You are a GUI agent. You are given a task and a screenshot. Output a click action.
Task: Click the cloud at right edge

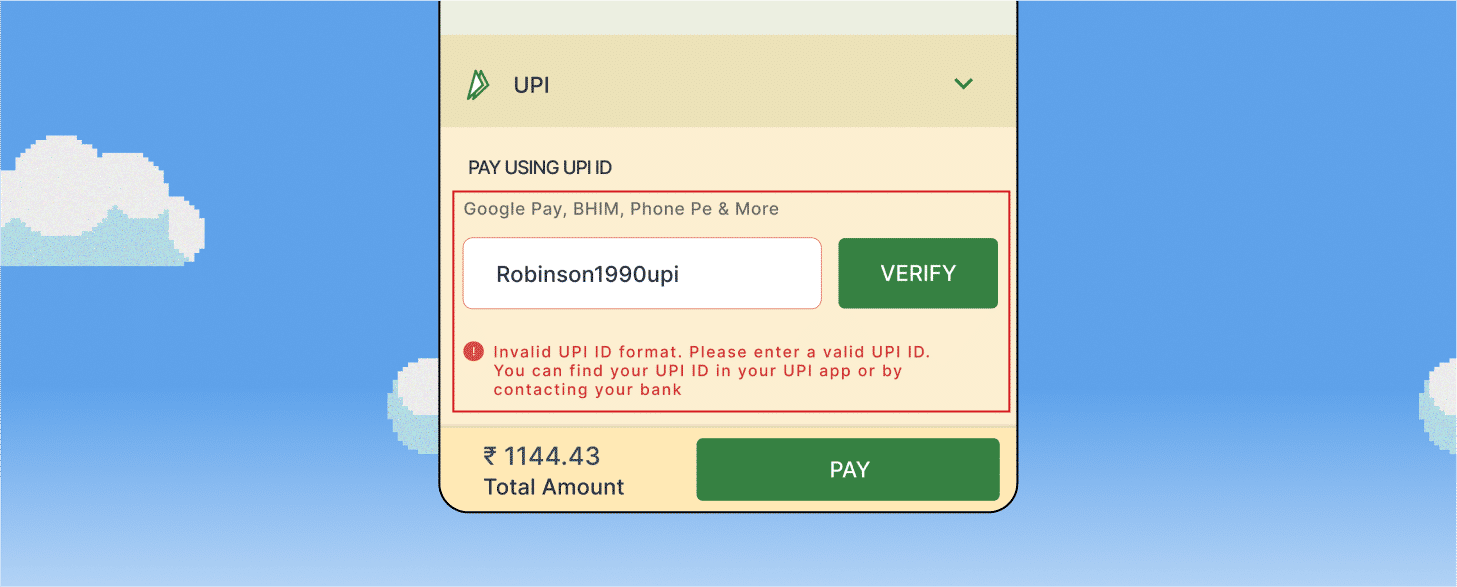pos(1438,404)
